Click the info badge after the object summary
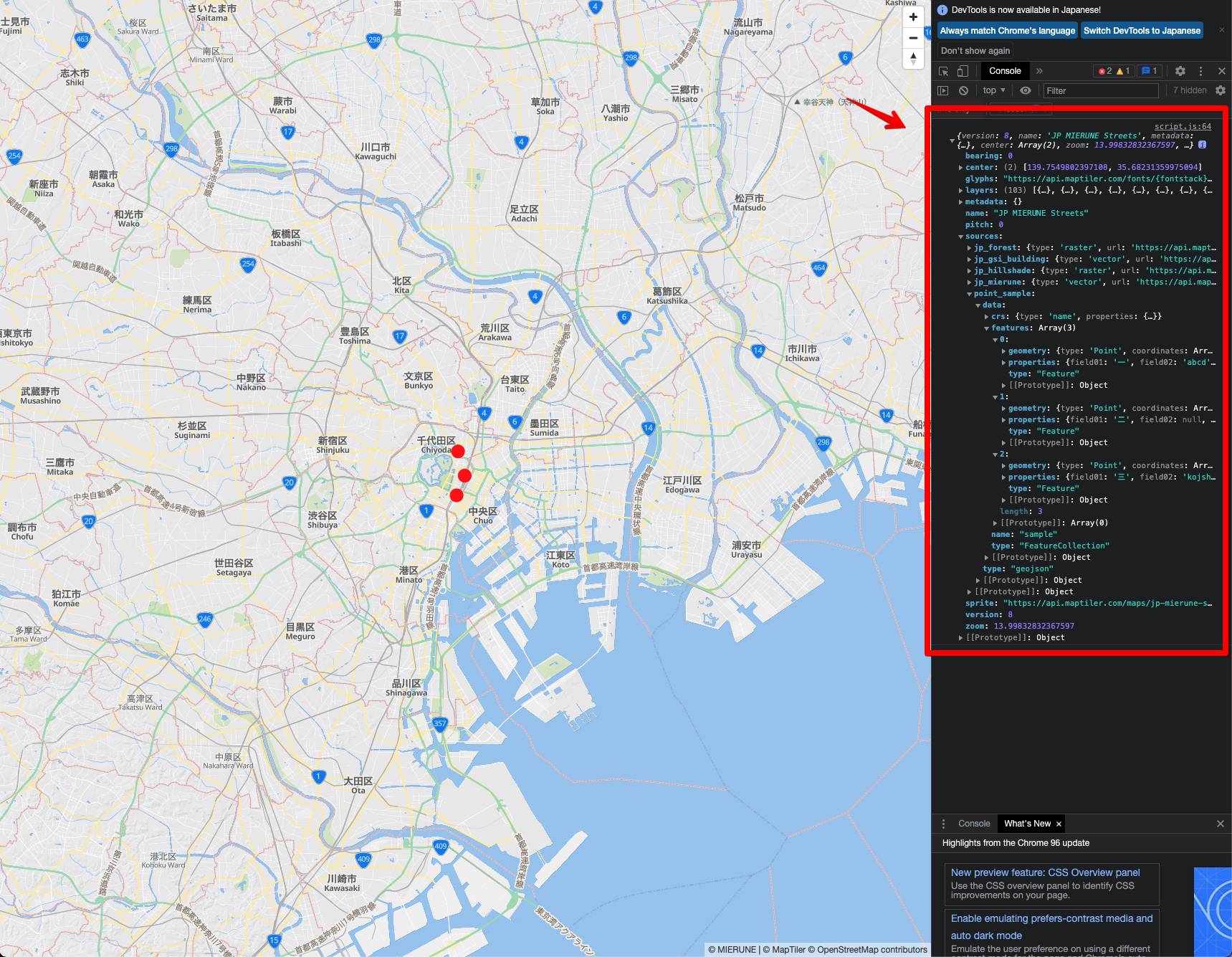1232x957 pixels. (1203, 145)
